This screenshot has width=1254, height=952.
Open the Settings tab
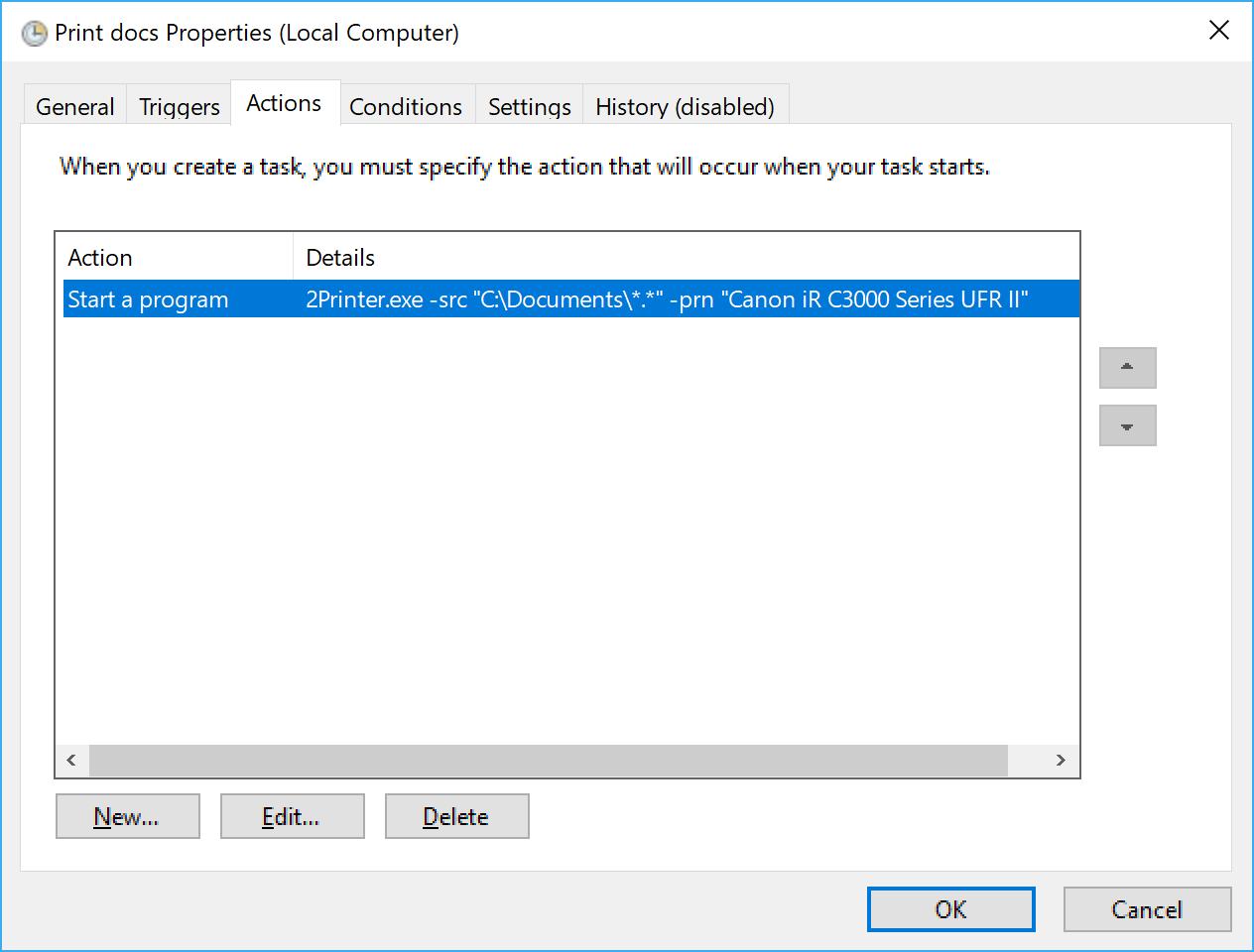coord(529,107)
